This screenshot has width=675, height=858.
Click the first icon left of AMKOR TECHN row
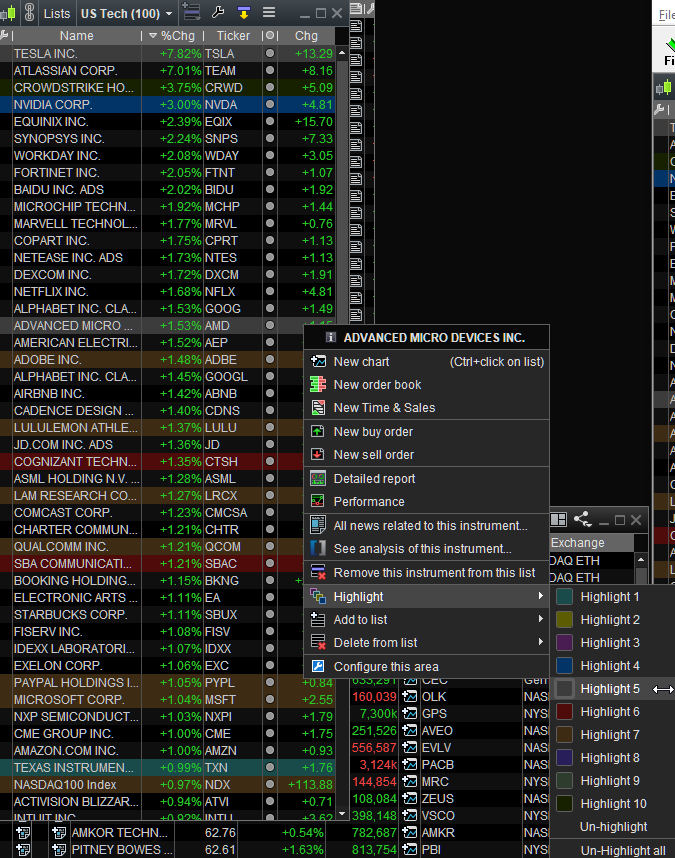coord(23,833)
